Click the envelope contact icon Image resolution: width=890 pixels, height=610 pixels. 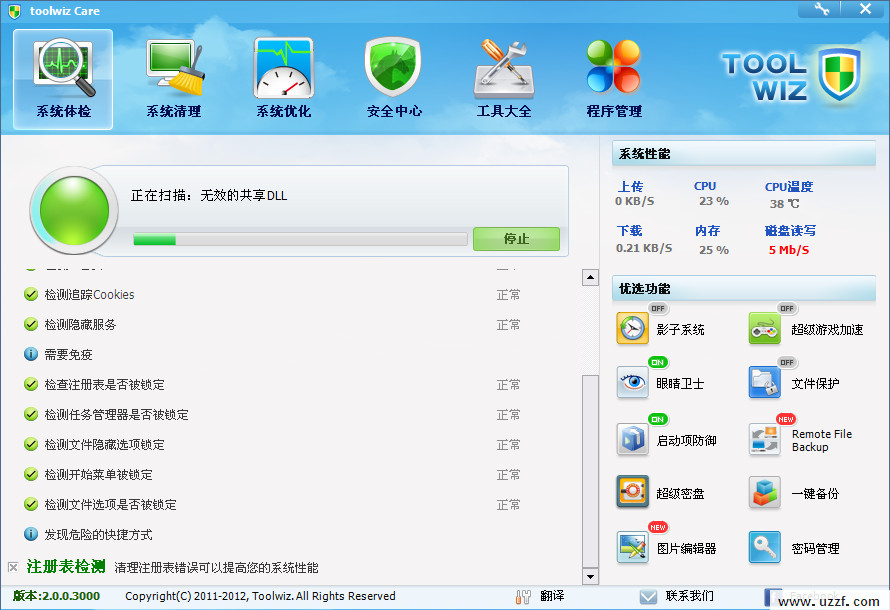click(648, 596)
